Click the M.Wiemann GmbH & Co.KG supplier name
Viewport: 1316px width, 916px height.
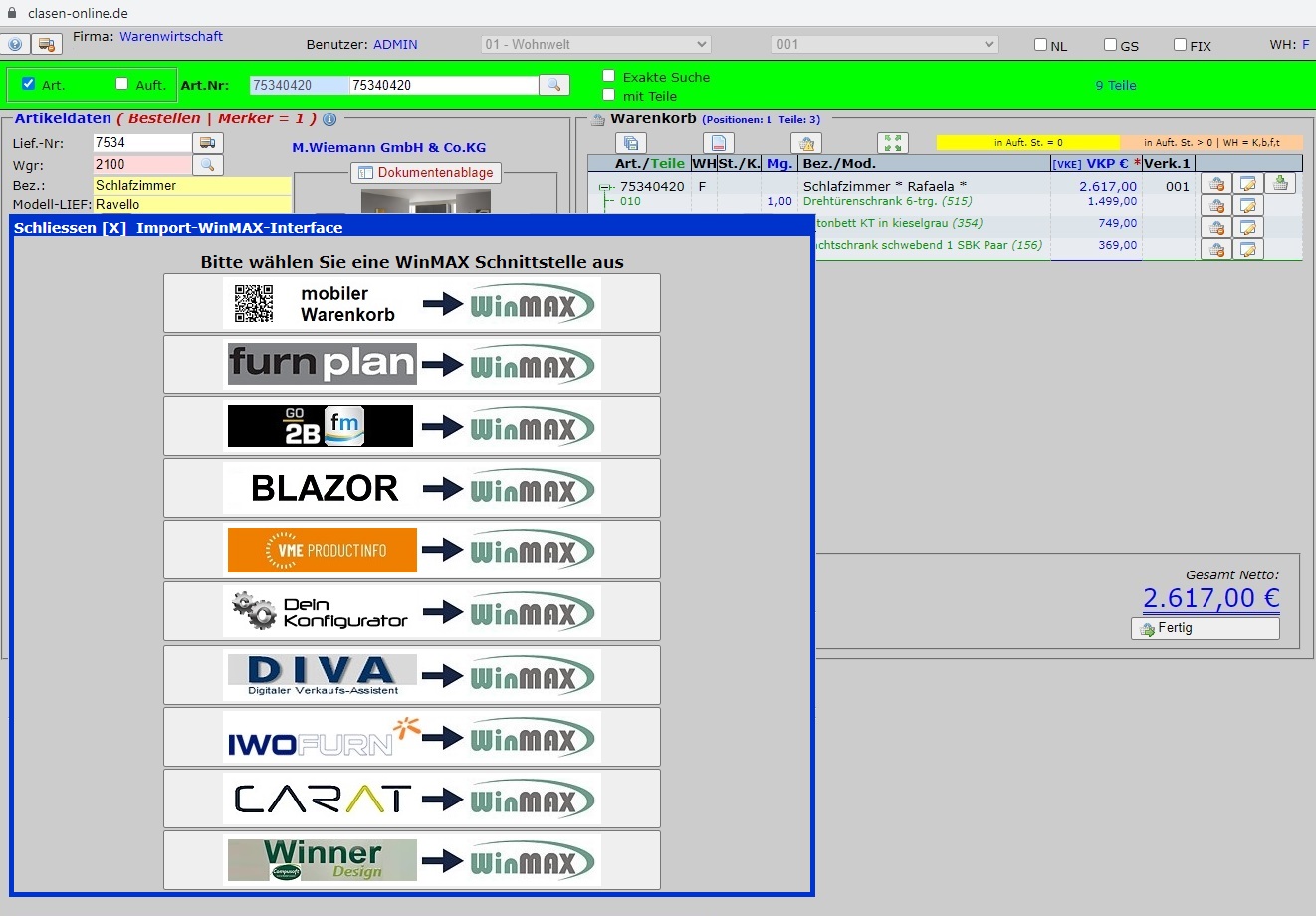pos(389,148)
